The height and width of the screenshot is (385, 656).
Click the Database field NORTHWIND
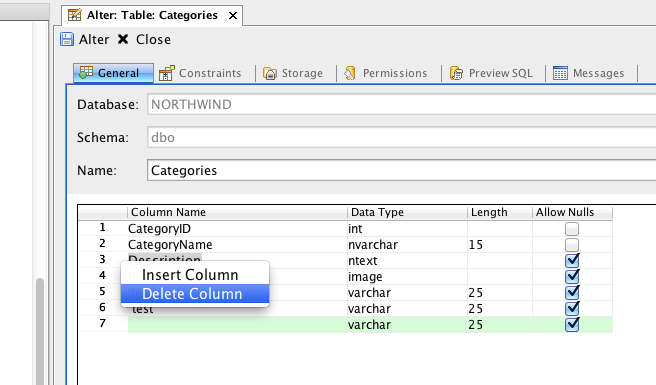pyautogui.click(x=402, y=104)
